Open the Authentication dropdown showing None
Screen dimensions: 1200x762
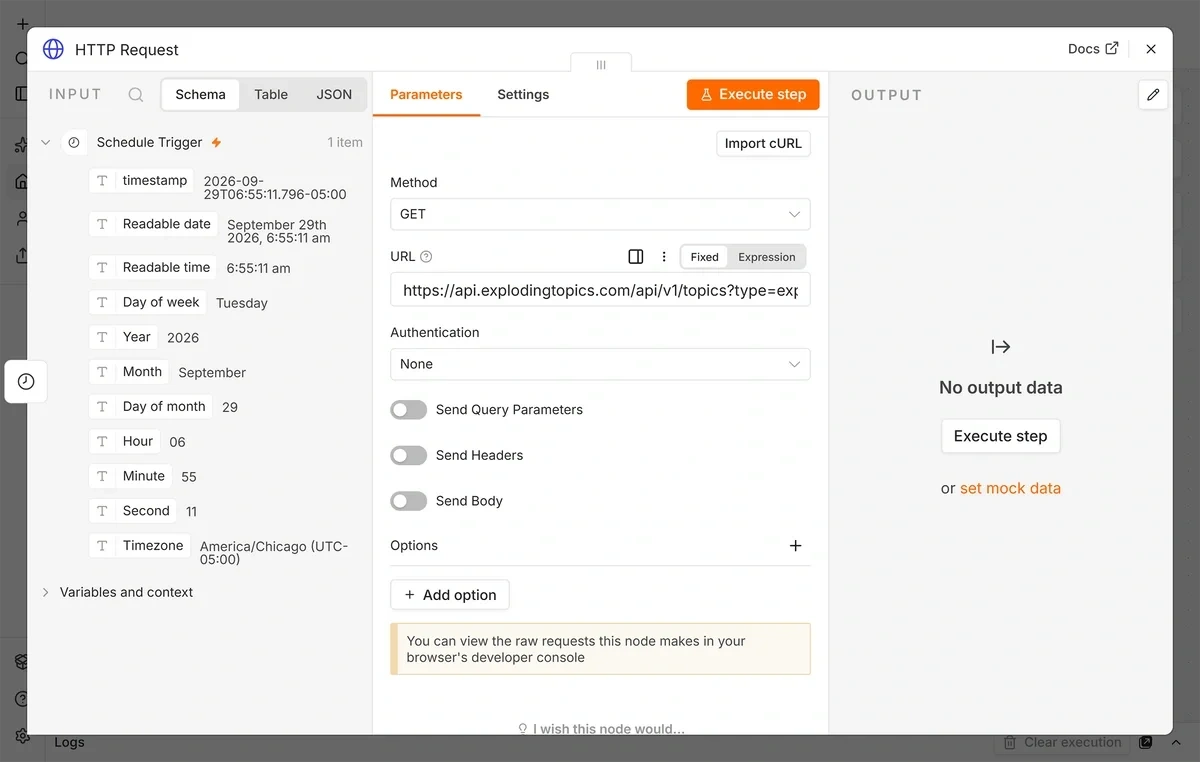pyautogui.click(x=600, y=364)
